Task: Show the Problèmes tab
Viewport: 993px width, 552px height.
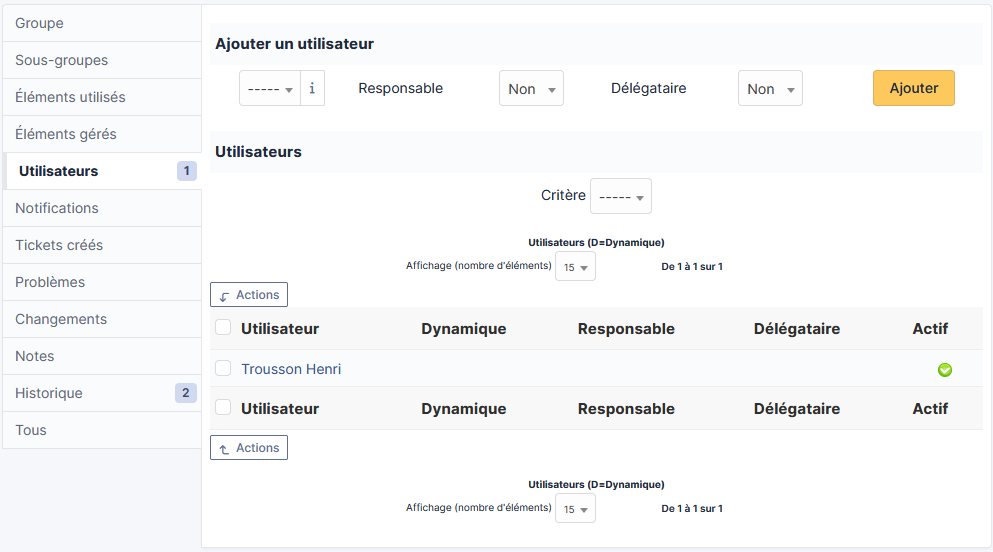Action: tap(102, 282)
